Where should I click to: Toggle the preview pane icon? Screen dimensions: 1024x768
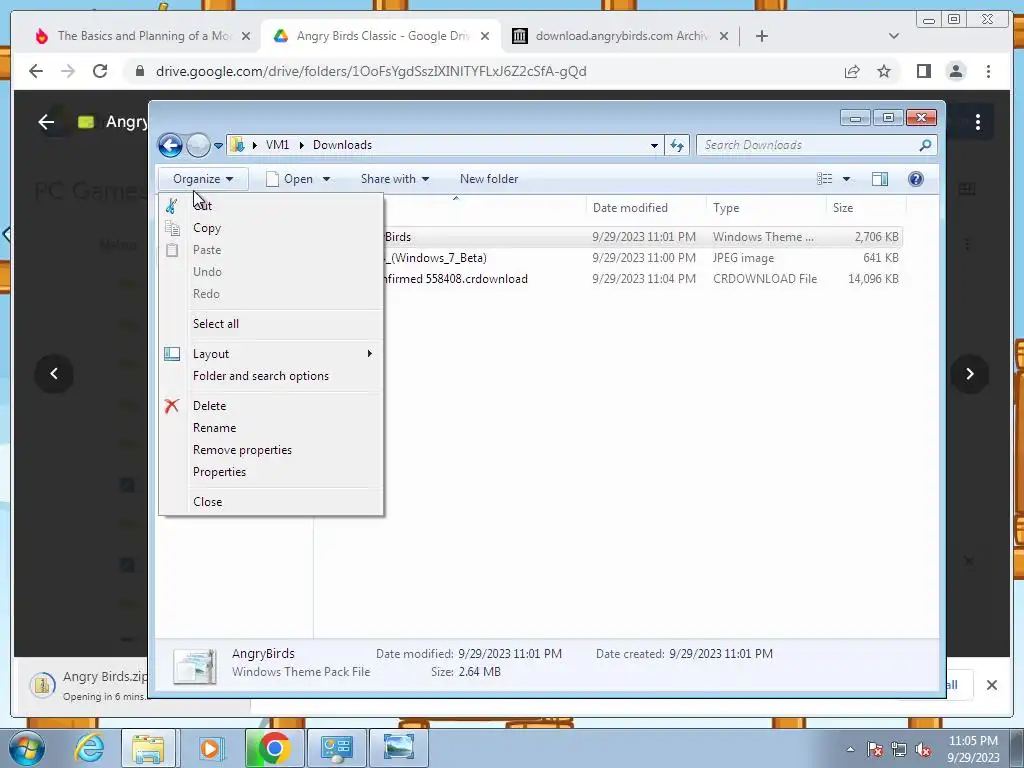tap(880, 179)
